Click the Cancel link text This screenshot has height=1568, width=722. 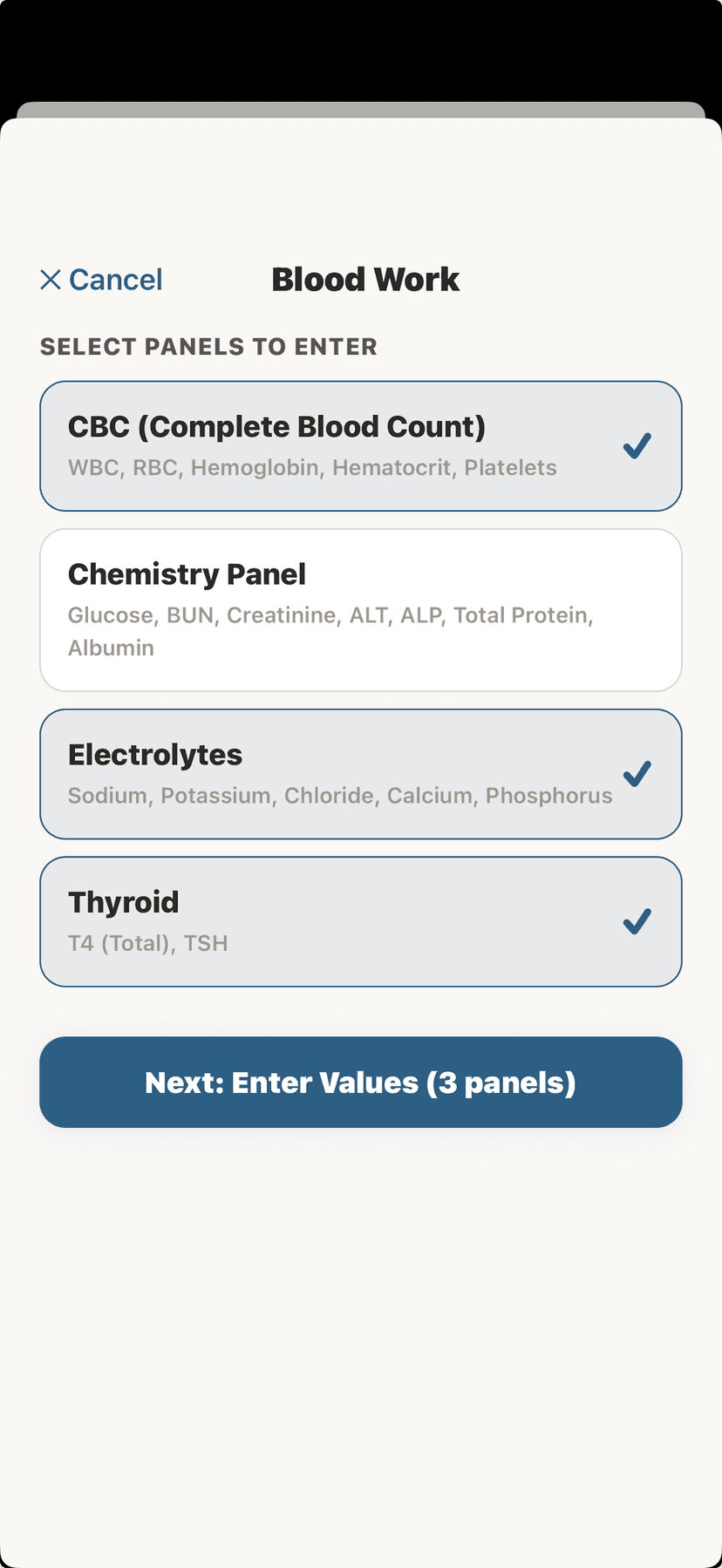click(115, 280)
